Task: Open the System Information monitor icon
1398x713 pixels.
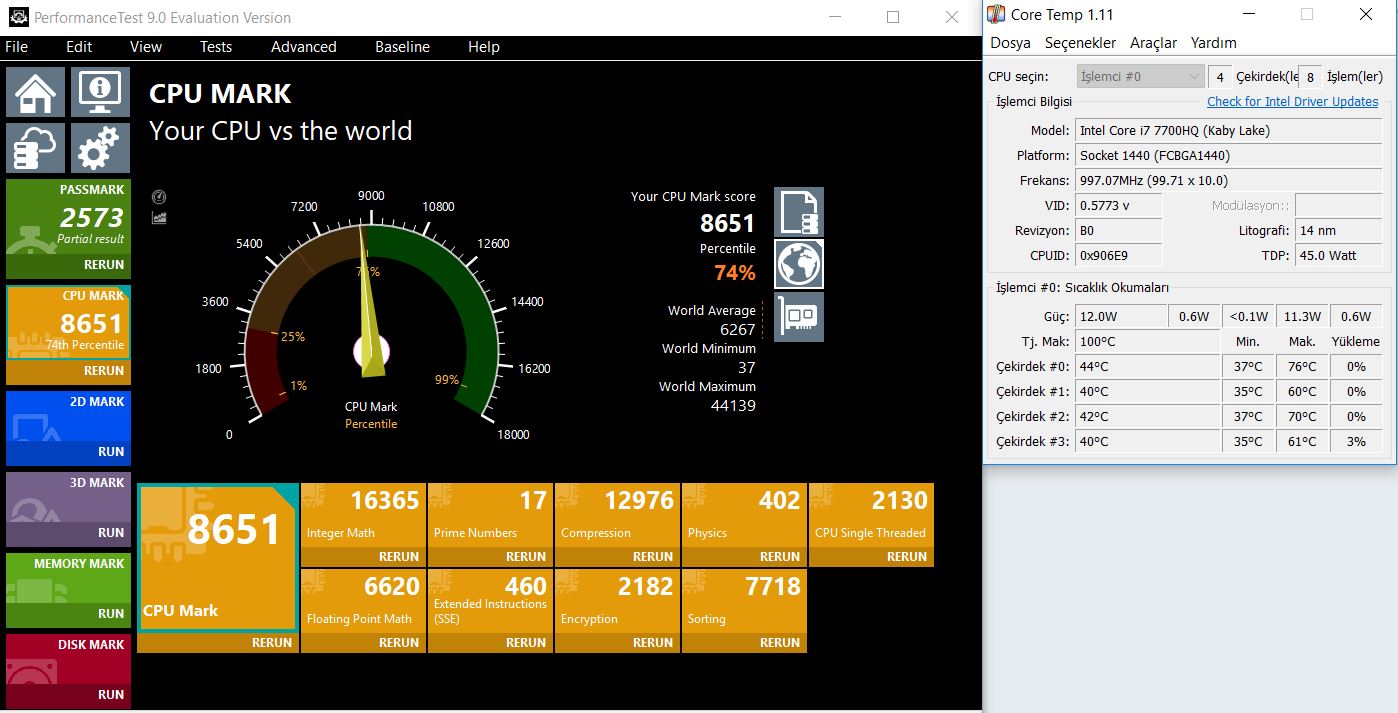Action: tap(100, 92)
